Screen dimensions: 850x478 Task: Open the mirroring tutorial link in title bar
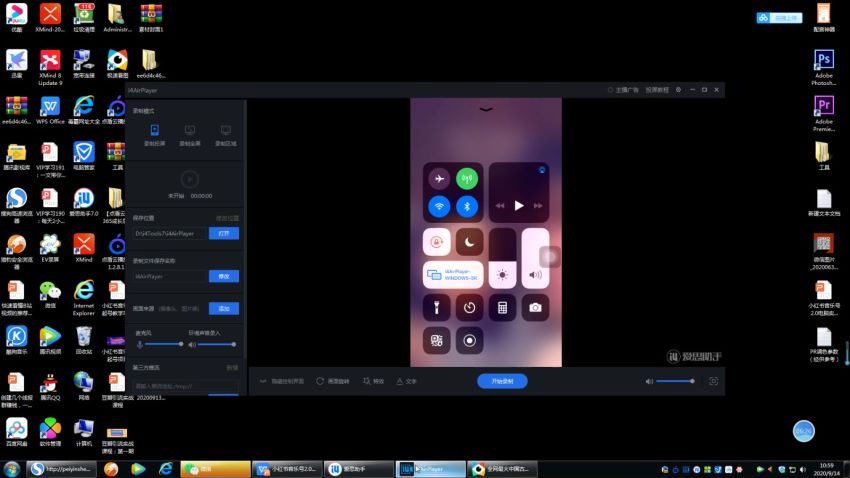pos(656,90)
